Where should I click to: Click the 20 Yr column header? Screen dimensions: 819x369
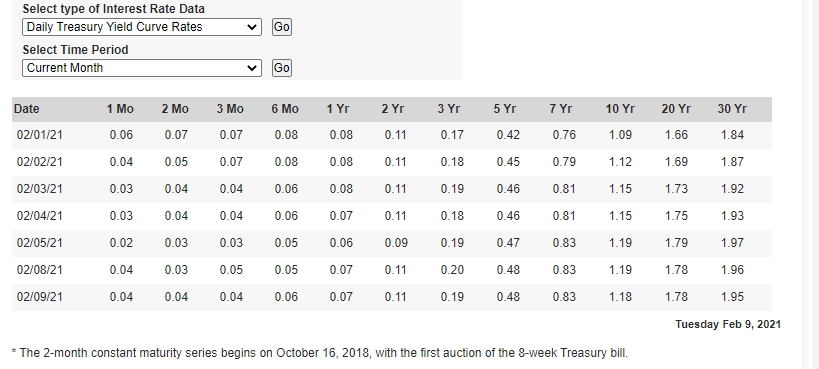[x=676, y=109]
